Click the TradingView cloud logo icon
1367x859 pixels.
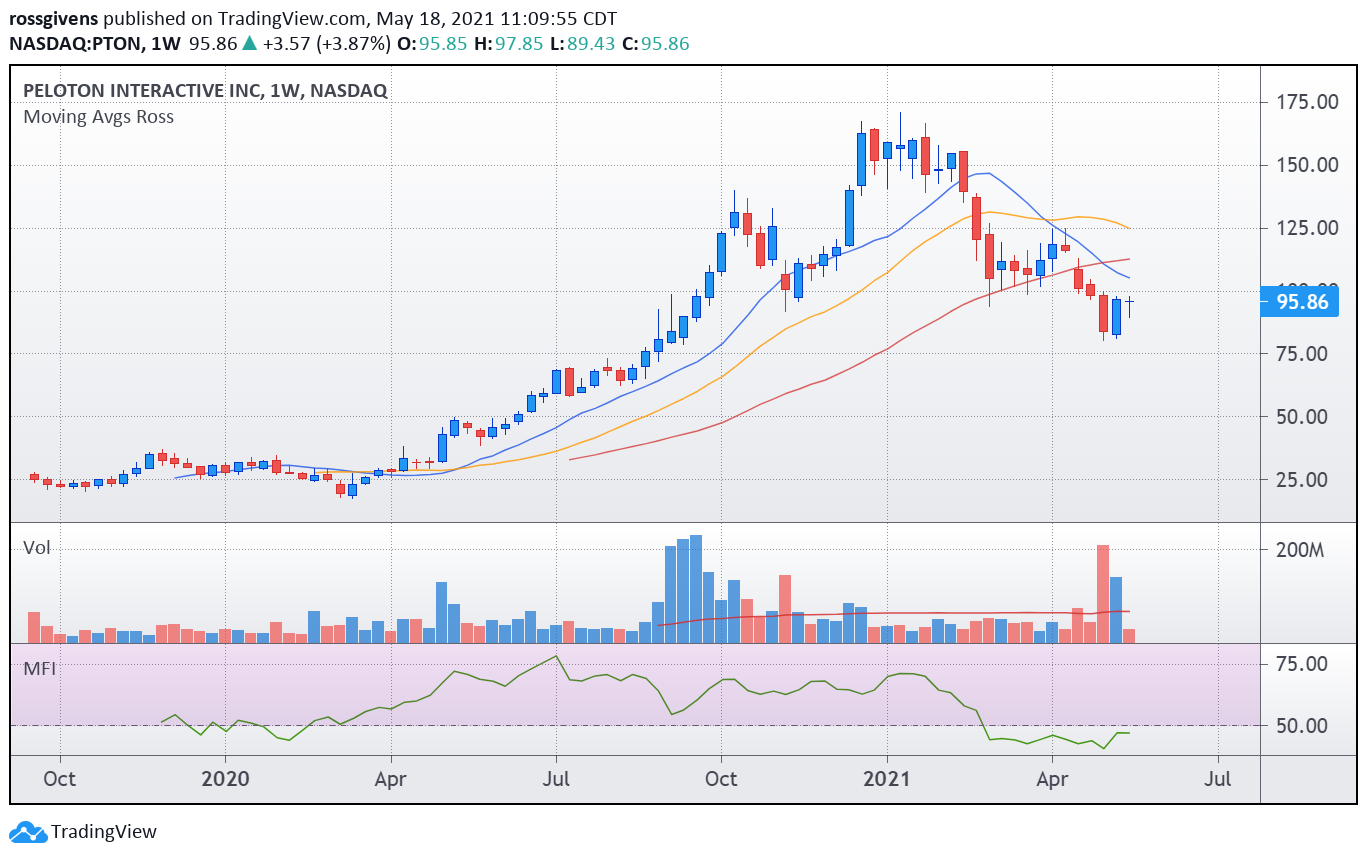point(28,832)
